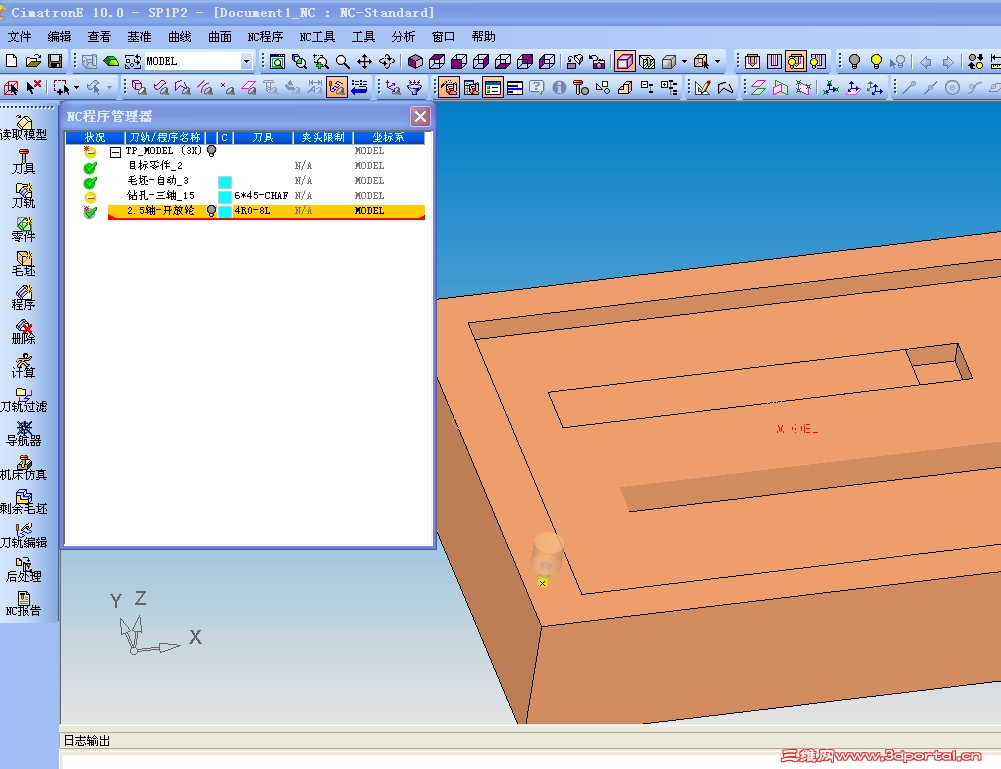The width and height of the screenshot is (1001, 769).
Task: Toggle visibility bulb on 2.5轴-开放轮 row
Action: point(211,211)
